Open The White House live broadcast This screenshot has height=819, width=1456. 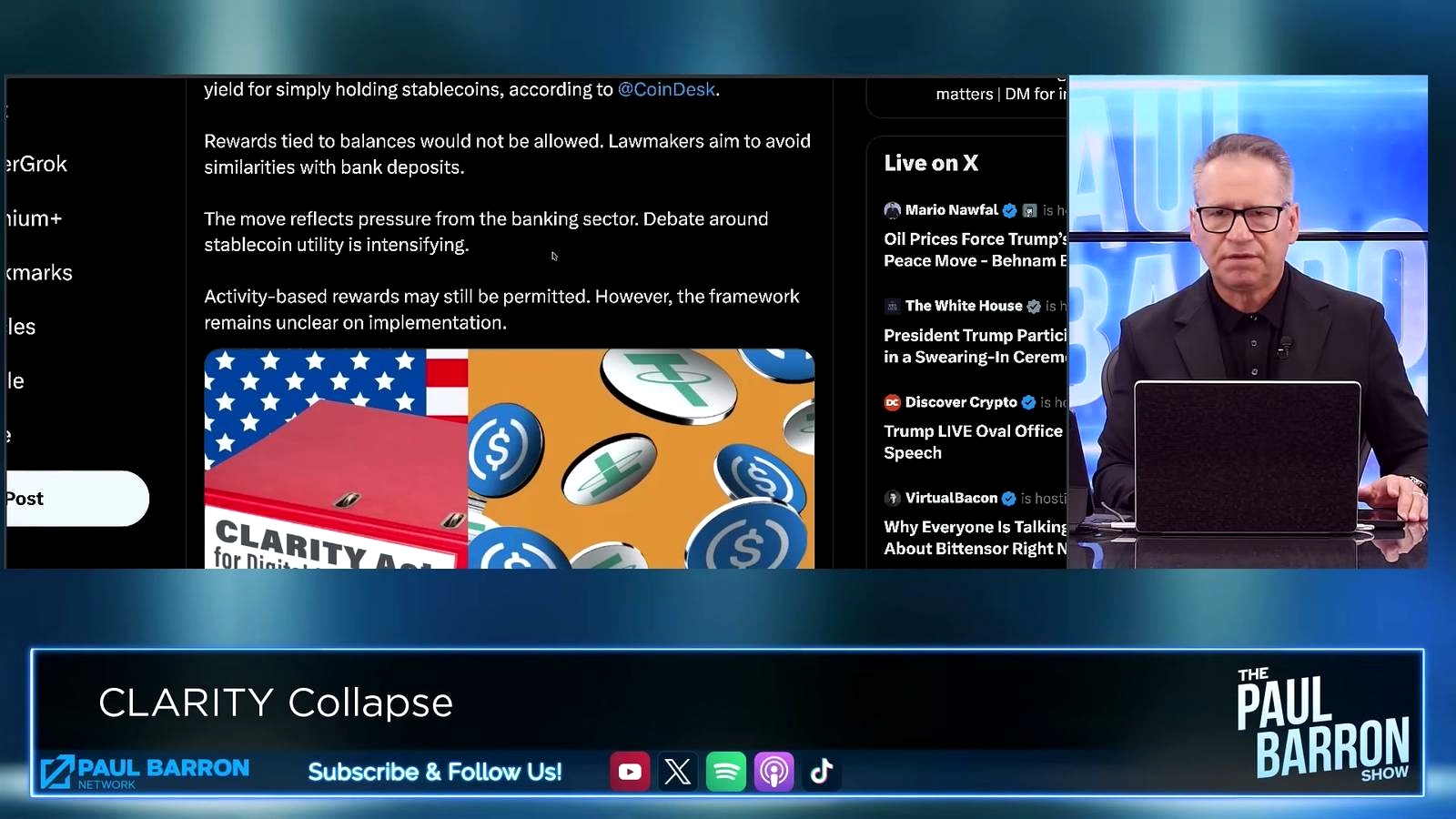point(975,331)
